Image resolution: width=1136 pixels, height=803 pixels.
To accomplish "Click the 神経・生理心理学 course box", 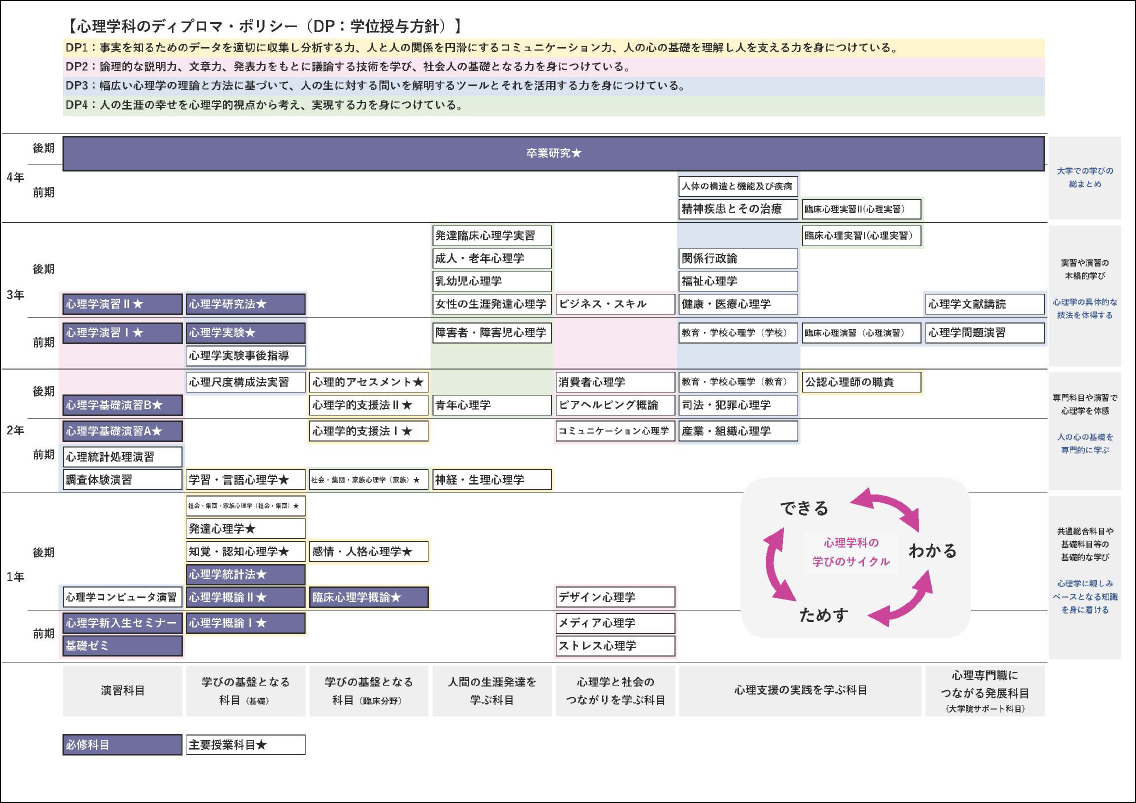I will pos(491,480).
